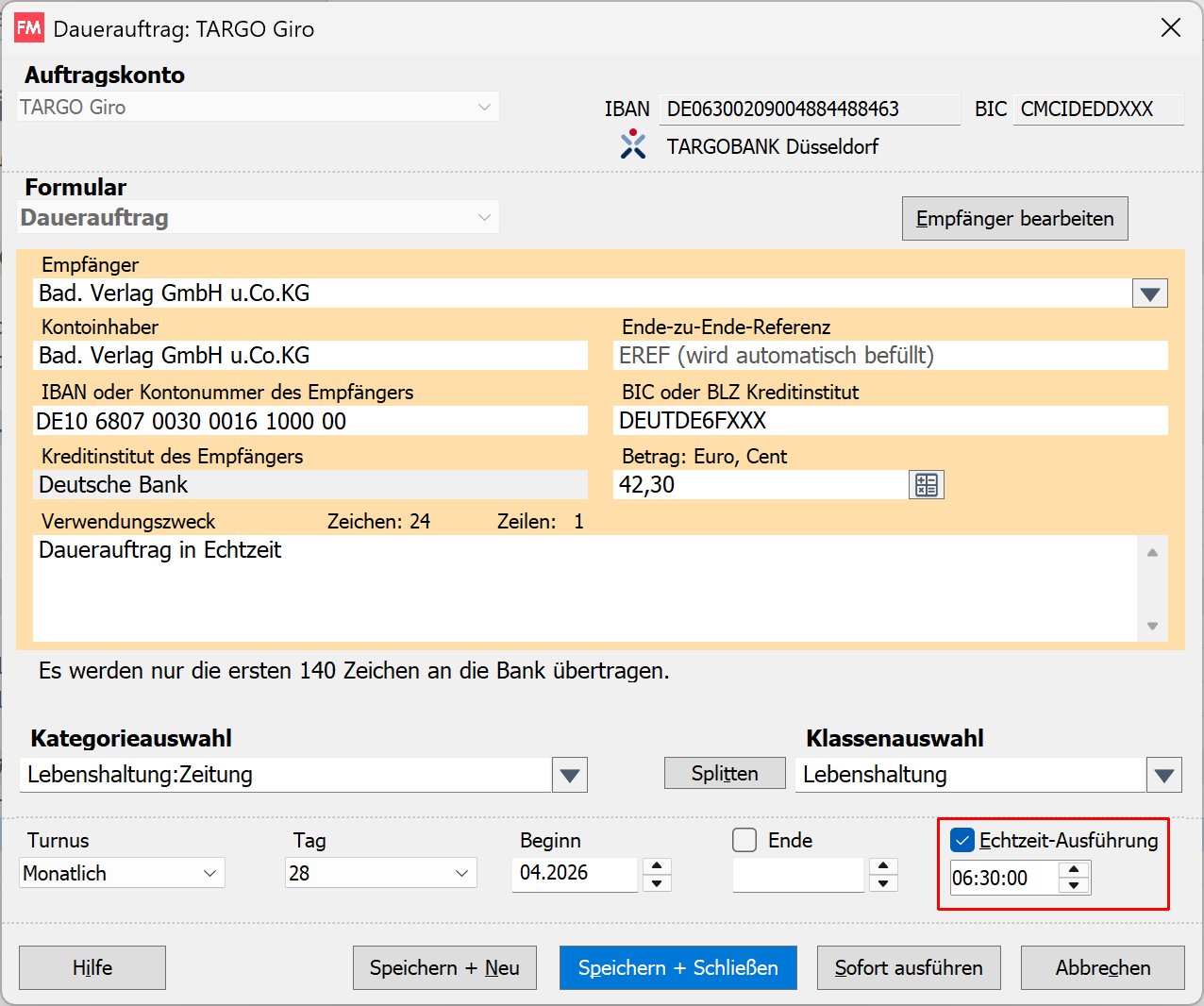Click the Kreditinstitut field Deutsche Bank
1204x1006 pixels.
tap(310, 485)
